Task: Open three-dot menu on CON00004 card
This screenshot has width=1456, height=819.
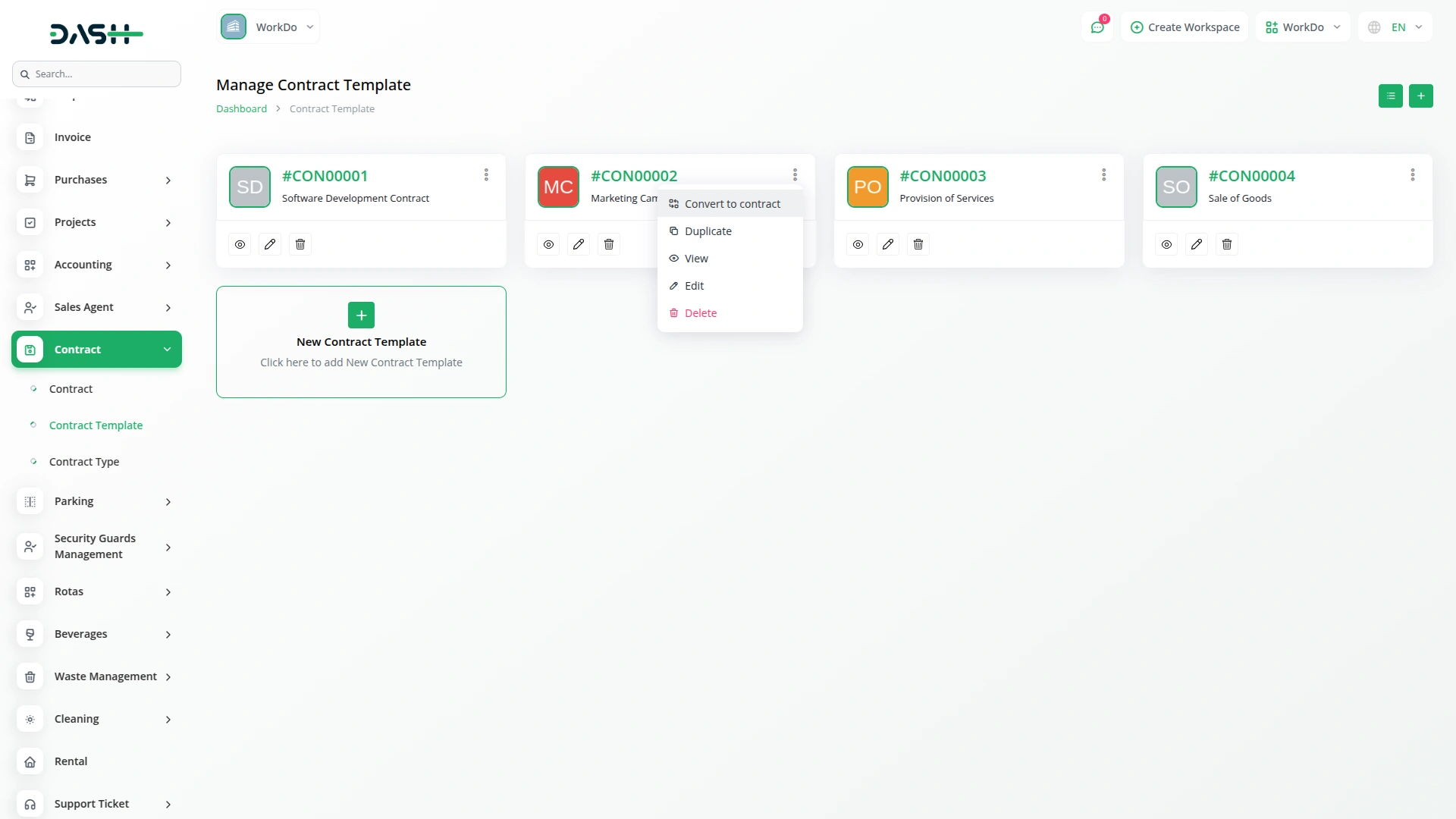Action: coord(1412,175)
